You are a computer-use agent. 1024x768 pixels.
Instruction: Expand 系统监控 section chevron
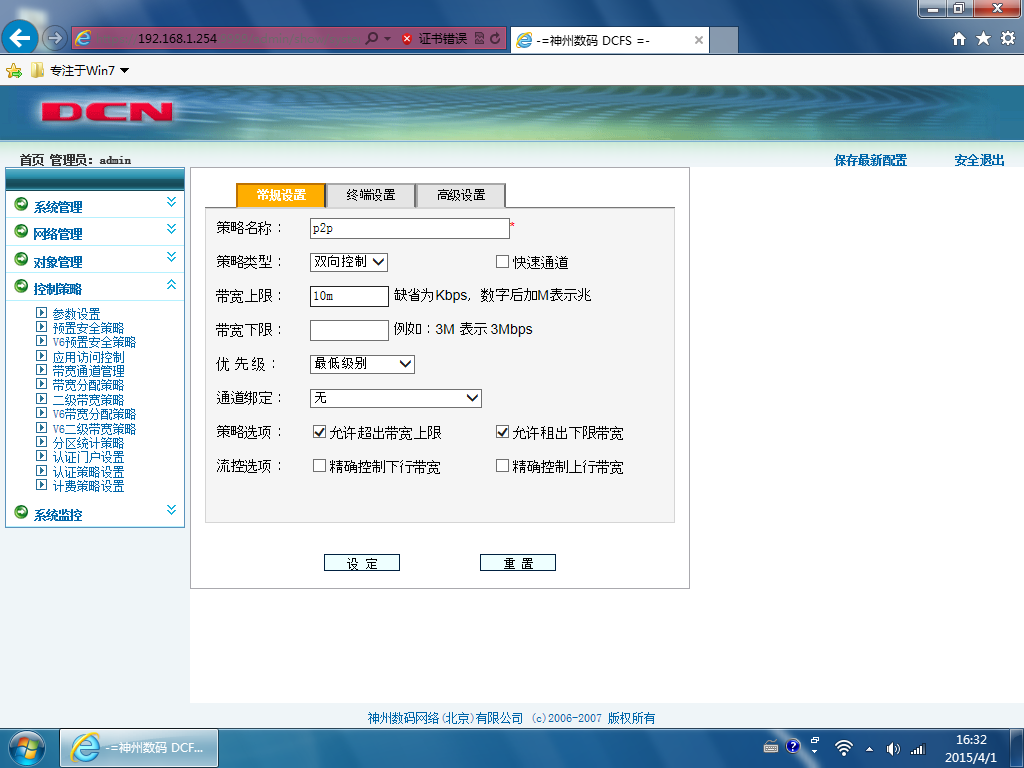click(x=171, y=510)
